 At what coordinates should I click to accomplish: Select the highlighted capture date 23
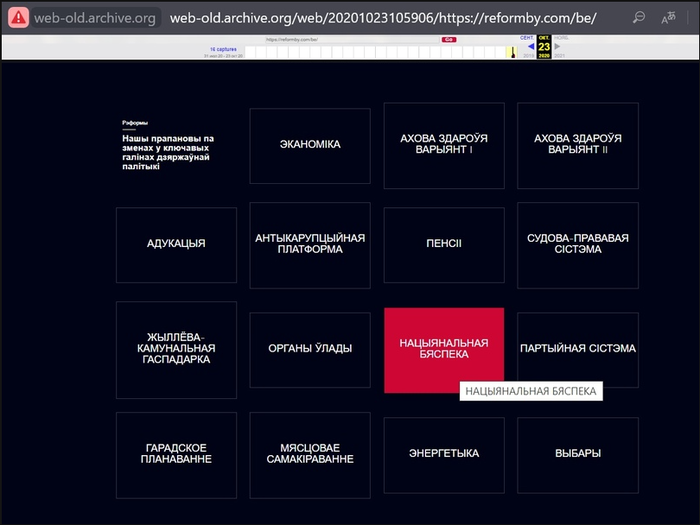pos(543,46)
